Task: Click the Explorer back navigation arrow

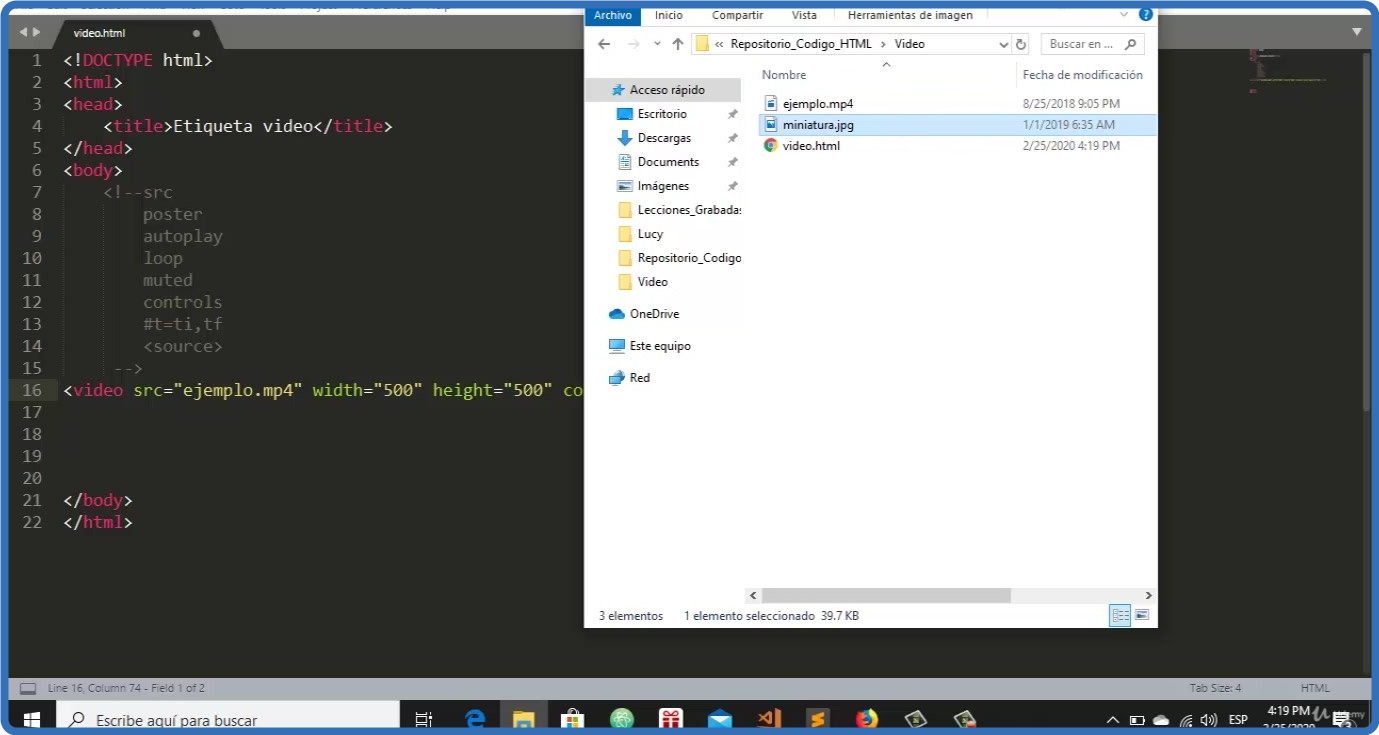Action: click(x=603, y=44)
